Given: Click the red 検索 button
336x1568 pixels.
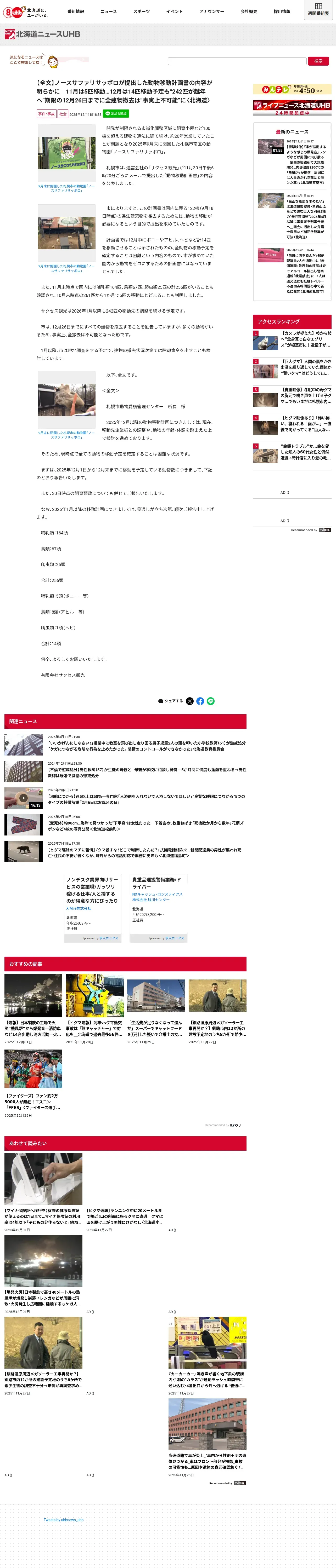Looking at the screenshot, I should [318, 61].
